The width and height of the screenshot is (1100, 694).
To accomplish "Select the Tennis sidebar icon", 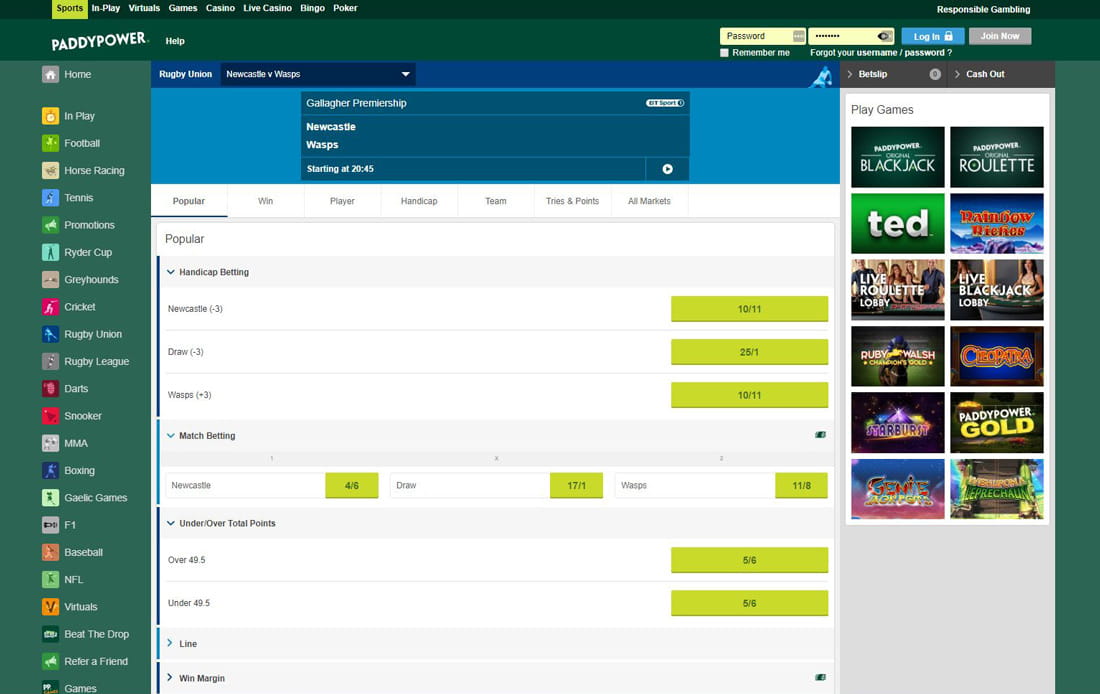I will click(x=51, y=198).
